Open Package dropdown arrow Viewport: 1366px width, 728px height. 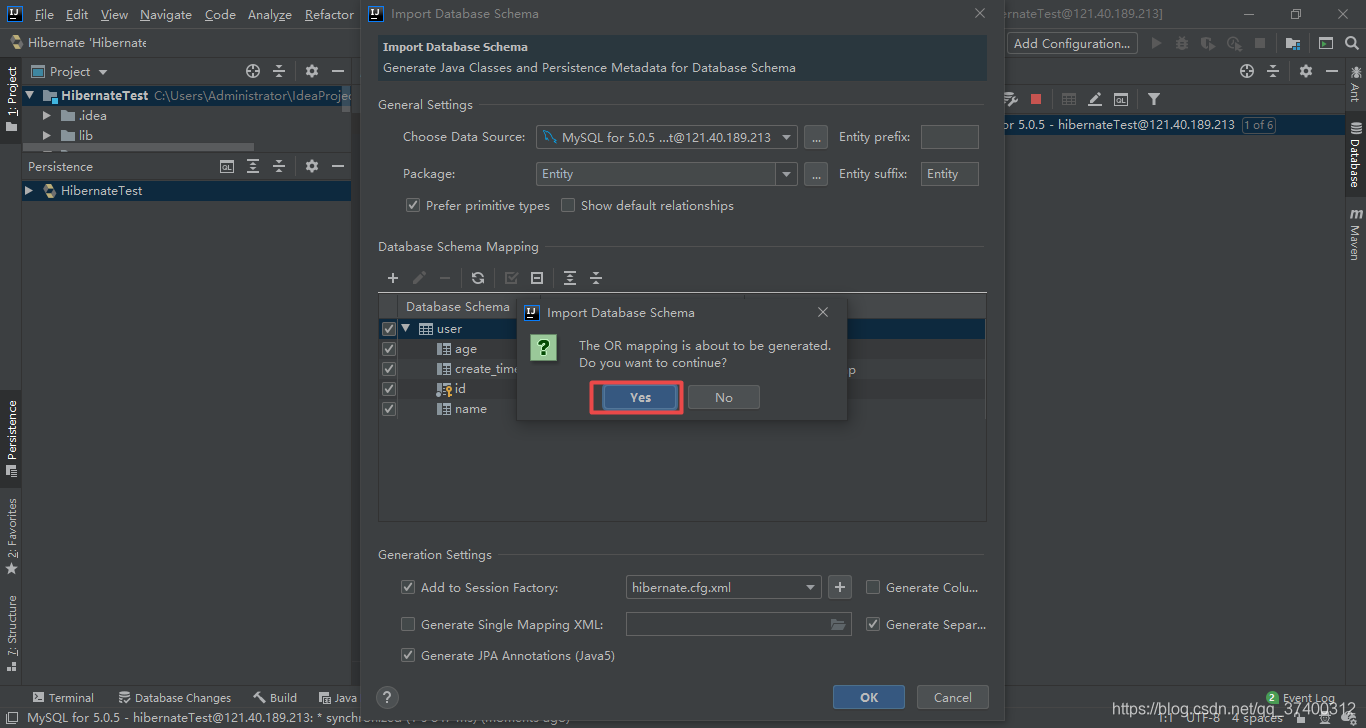pos(787,174)
